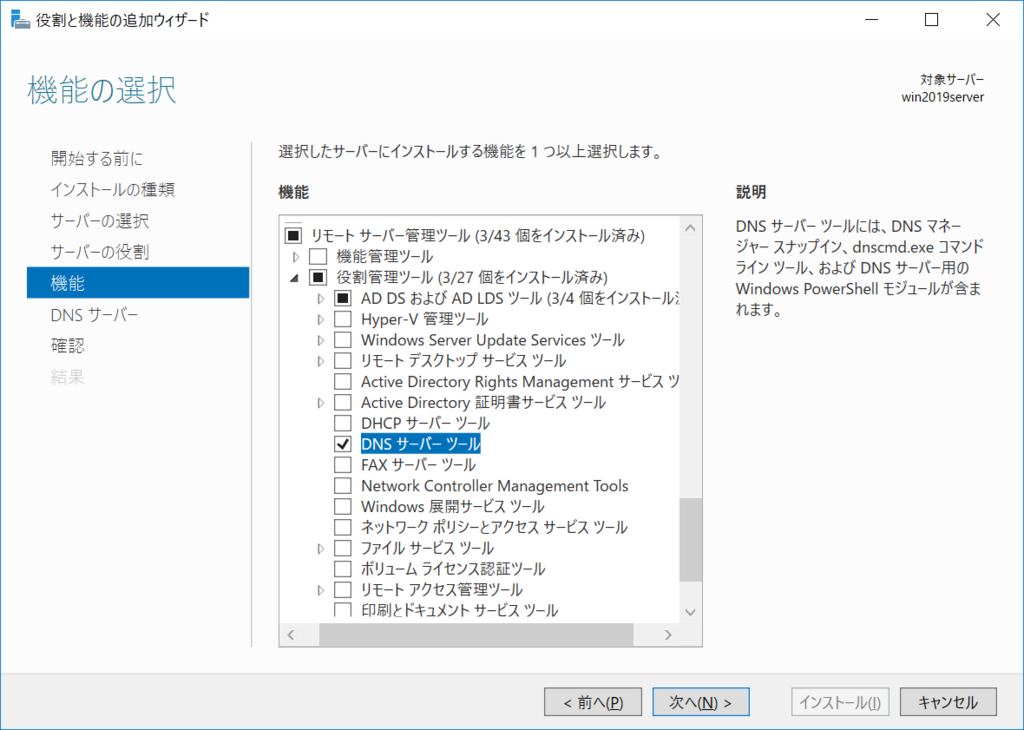Expand Hyper-V 管理ツール node
Image resolution: width=1024 pixels, height=730 pixels.
coord(321,320)
